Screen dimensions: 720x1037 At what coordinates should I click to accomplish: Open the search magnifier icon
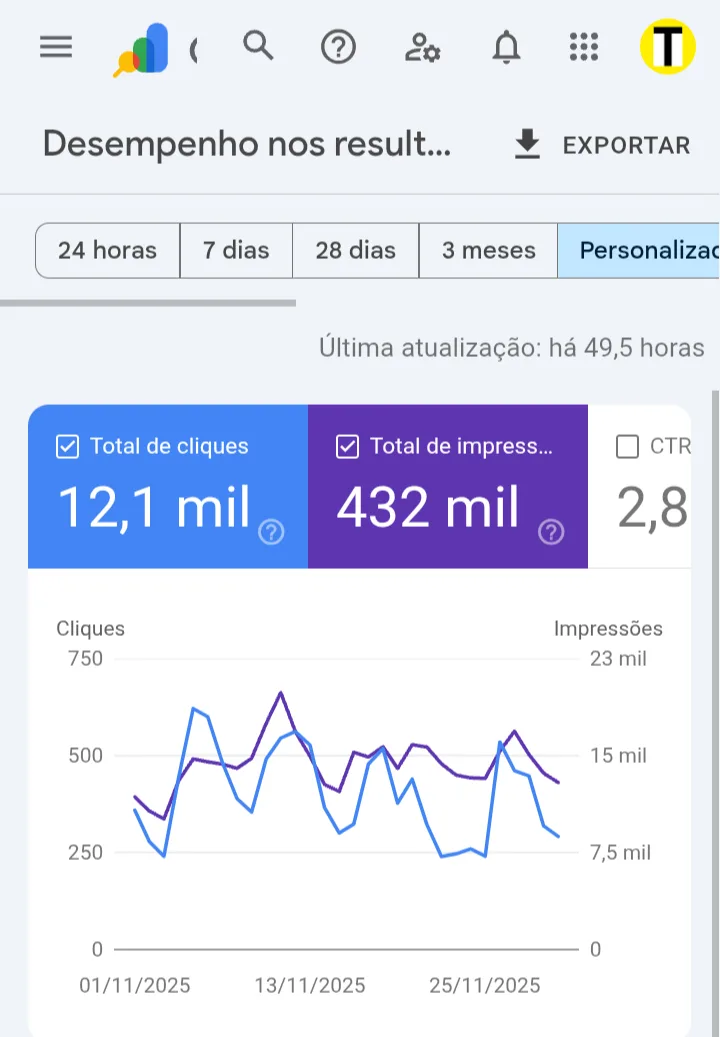258,46
